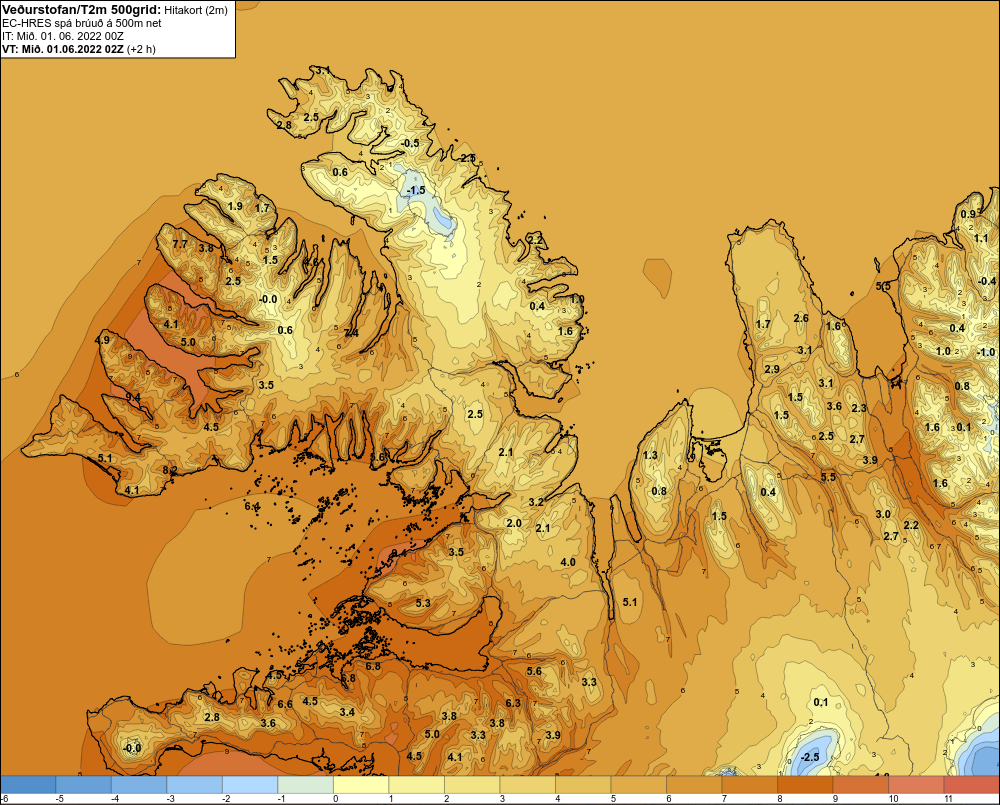Click the '2.0' temperature value
Screen dimensions: 1000x805
(x=514, y=523)
